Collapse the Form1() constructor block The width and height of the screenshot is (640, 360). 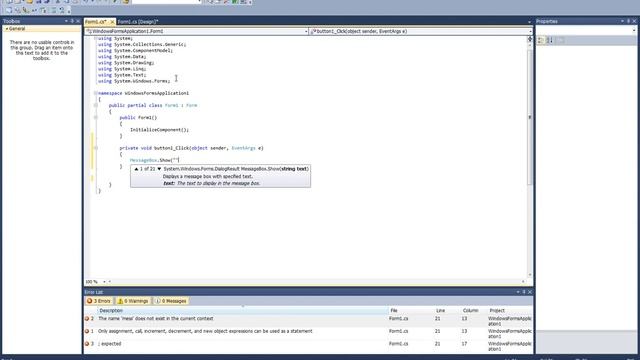pos(96,118)
